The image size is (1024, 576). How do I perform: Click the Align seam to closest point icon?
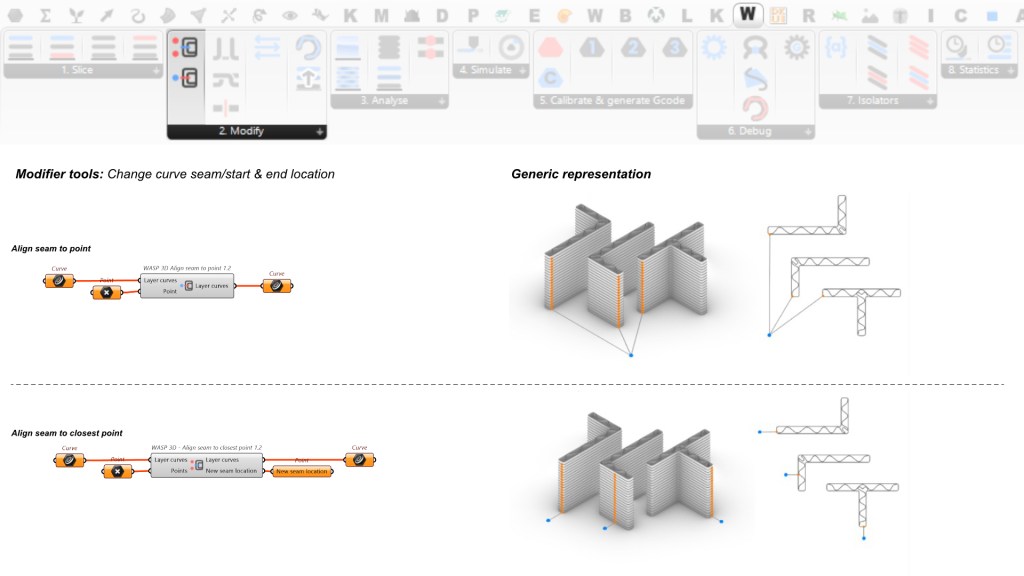(x=185, y=78)
